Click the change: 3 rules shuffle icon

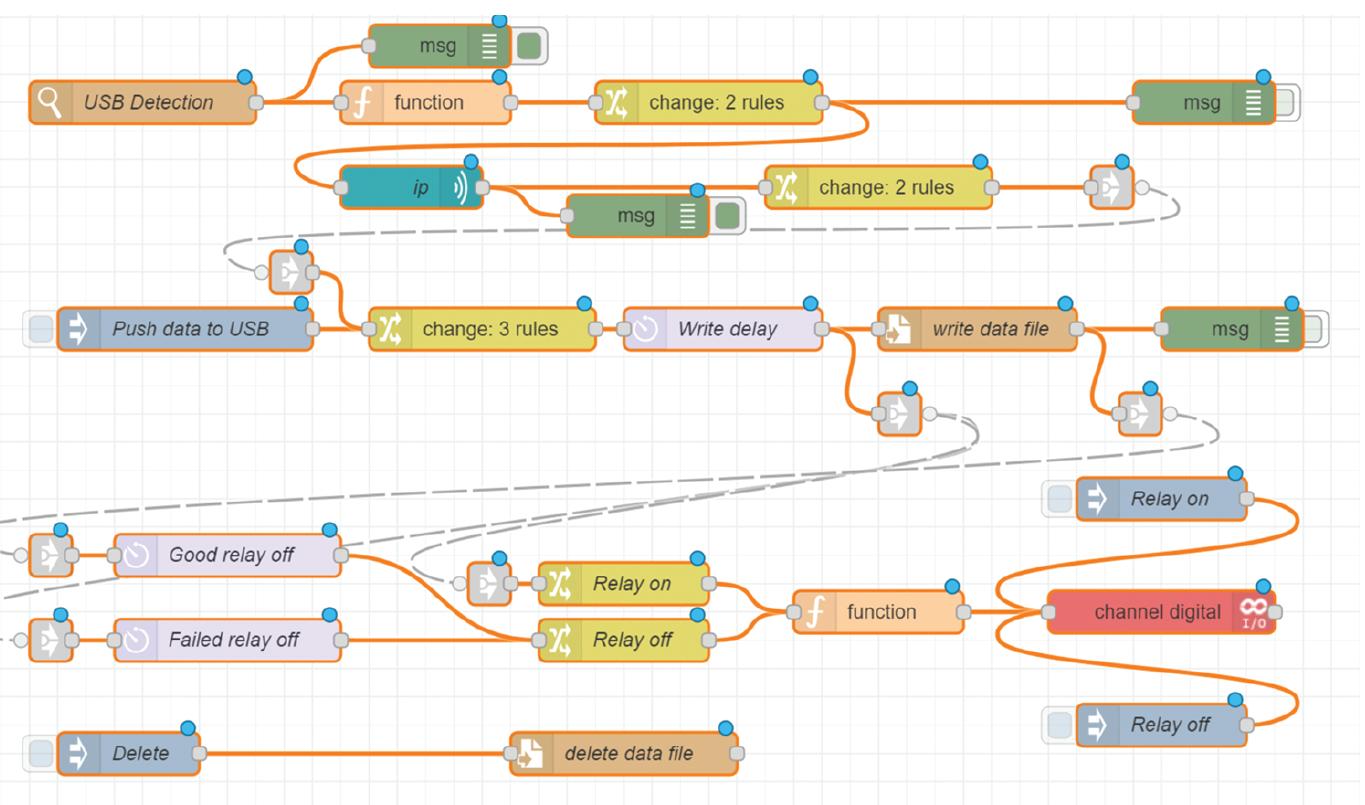coord(390,328)
